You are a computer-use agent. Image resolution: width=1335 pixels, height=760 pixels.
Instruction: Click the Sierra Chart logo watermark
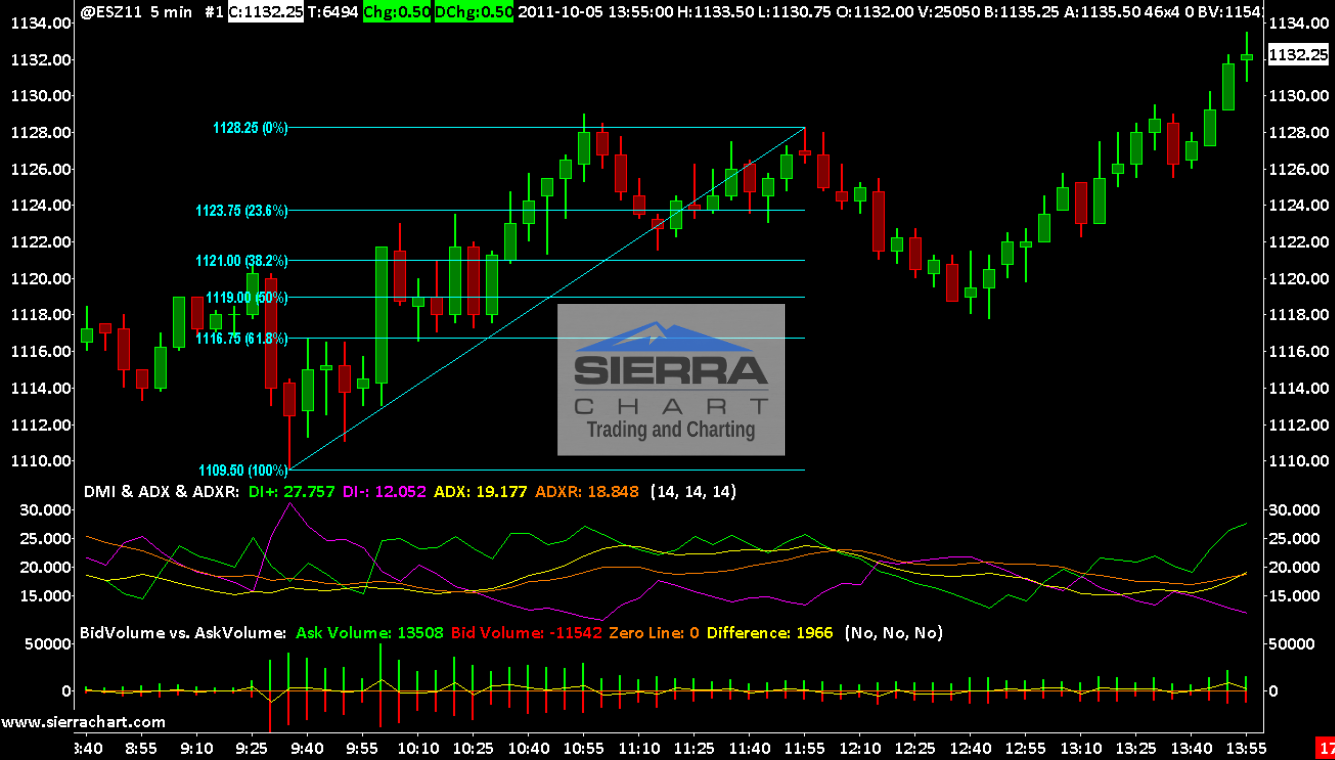tap(670, 380)
